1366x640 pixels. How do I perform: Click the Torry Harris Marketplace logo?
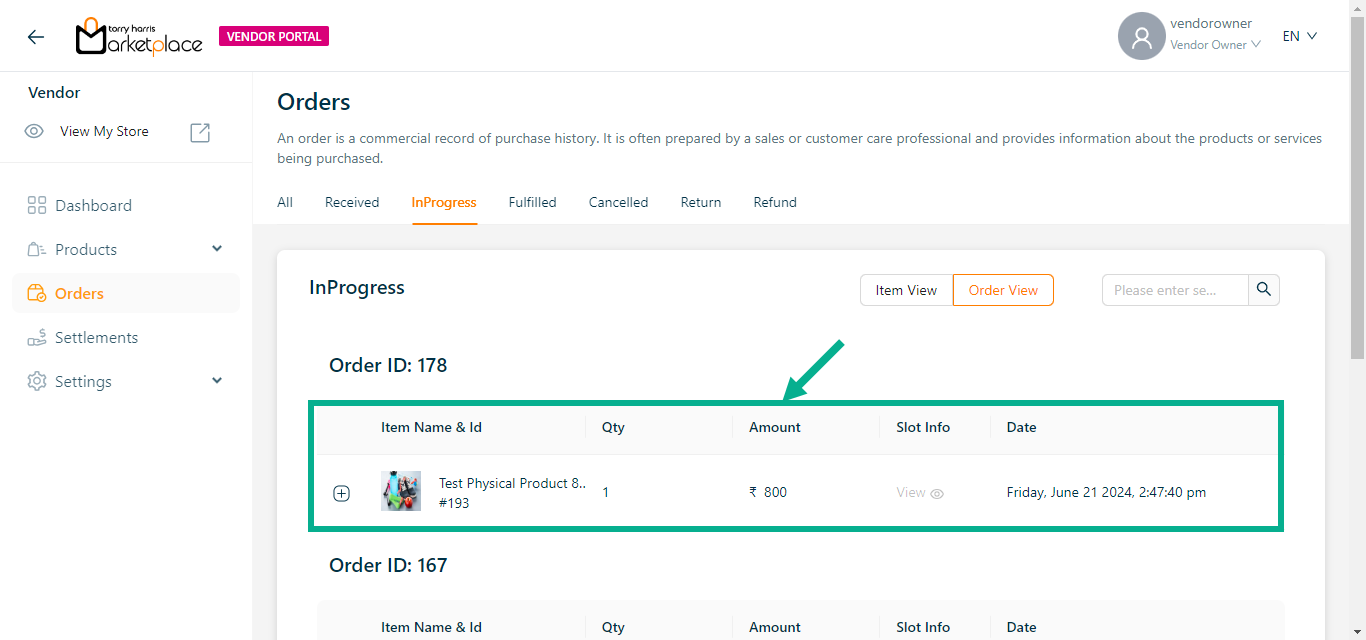[139, 37]
